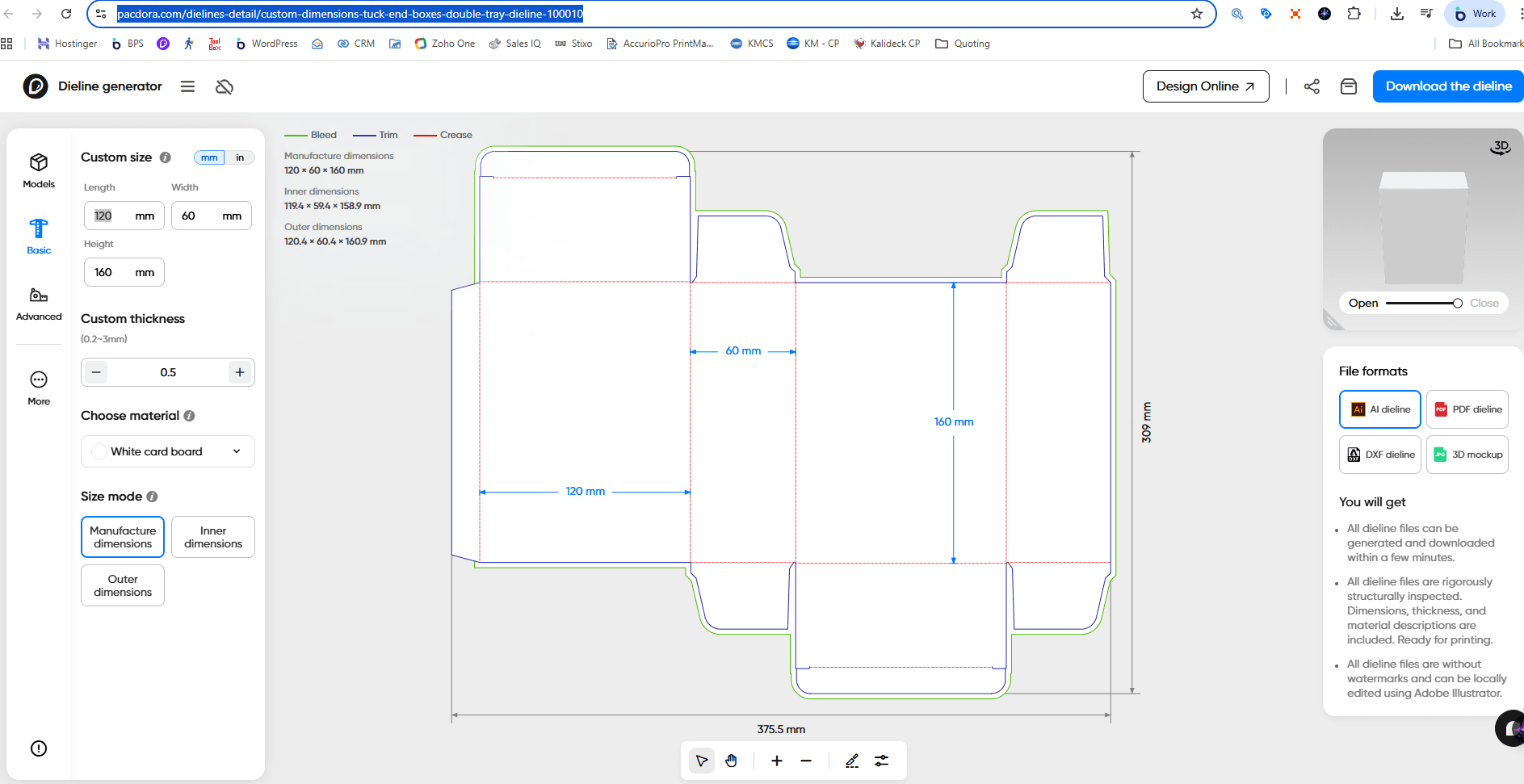The width and height of the screenshot is (1524, 784).
Task: Click the share icon in header
Action: (1312, 86)
